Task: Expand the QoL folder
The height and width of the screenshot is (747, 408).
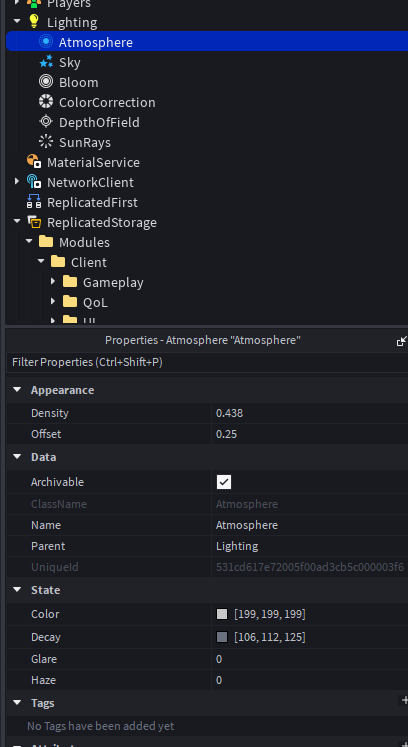Action: click(53, 302)
